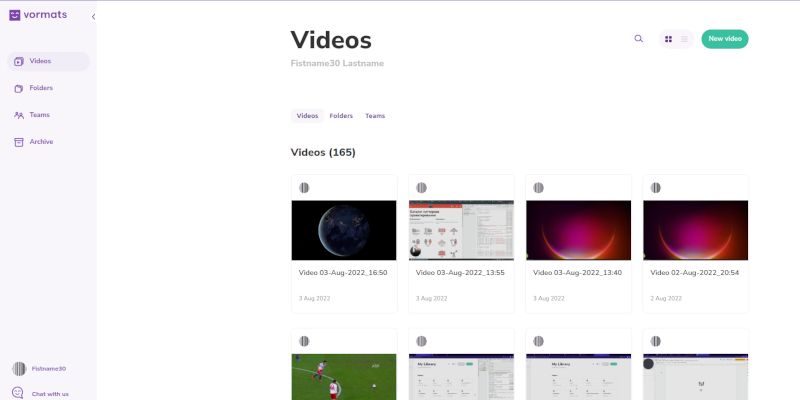
Task: Open the Chat with us icon
Action: tap(18, 393)
